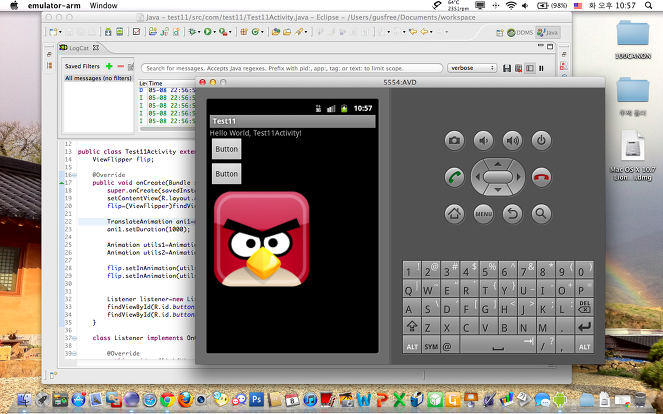
Task: Click the left ALT key on emulator keyboard
Action: coord(412,346)
